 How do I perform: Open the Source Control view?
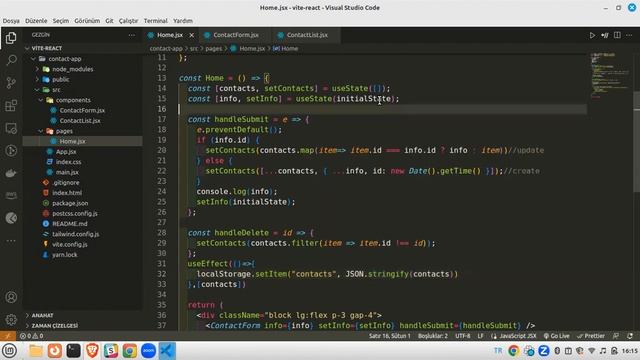(x=11, y=83)
